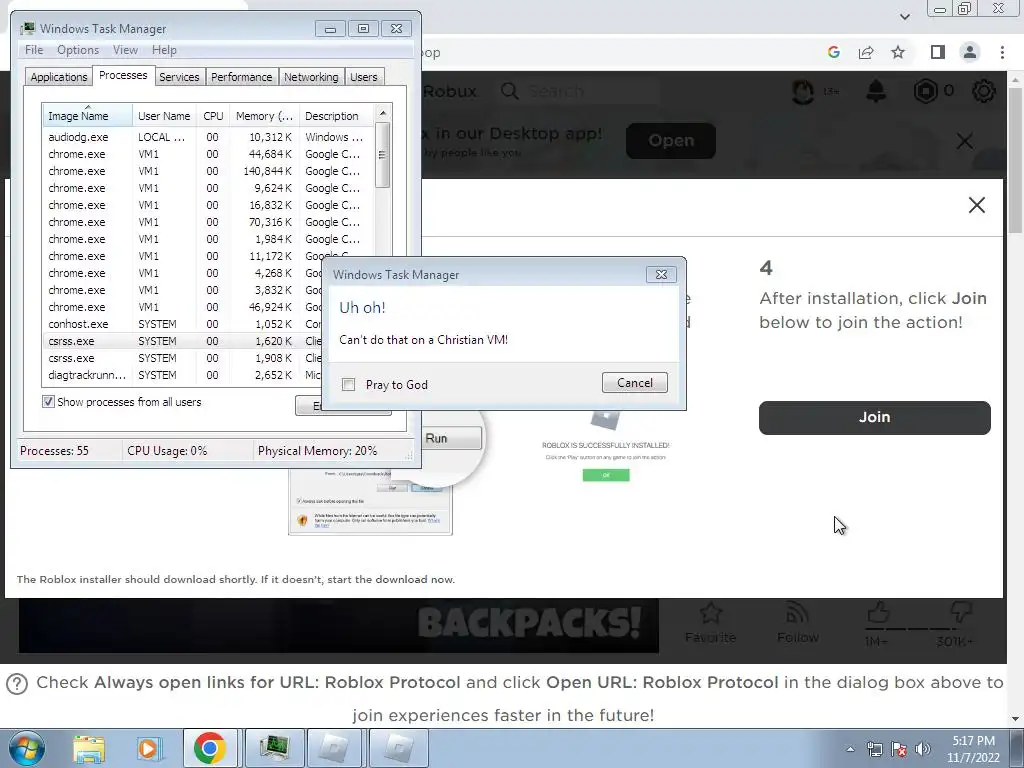Image resolution: width=1024 pixels, height=768 pixels.
Task: Toggle Chrome side panel icon
Action: tap(937, 52)
